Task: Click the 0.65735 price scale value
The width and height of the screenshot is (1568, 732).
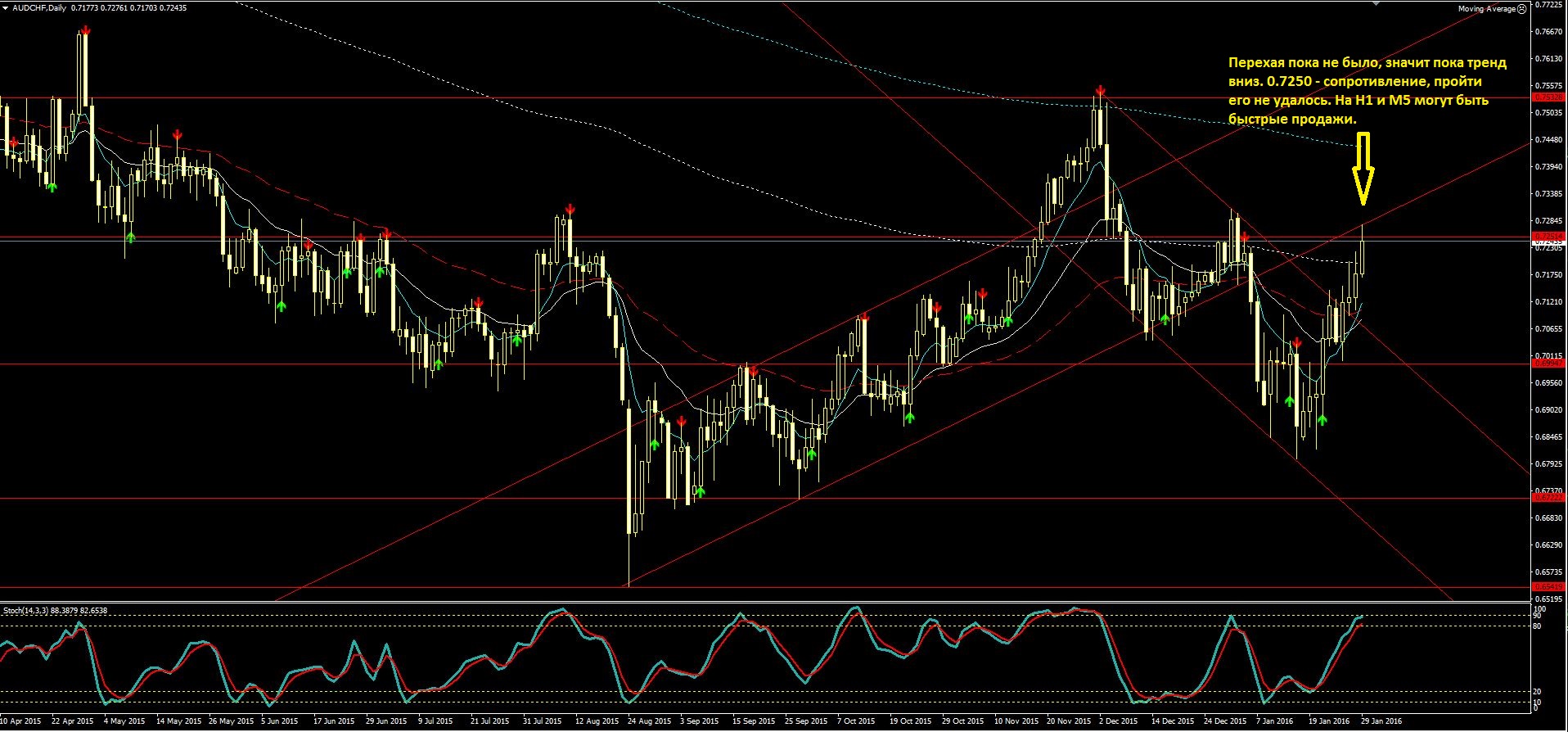Action: pyautogui.click(x=1548, y=572)
